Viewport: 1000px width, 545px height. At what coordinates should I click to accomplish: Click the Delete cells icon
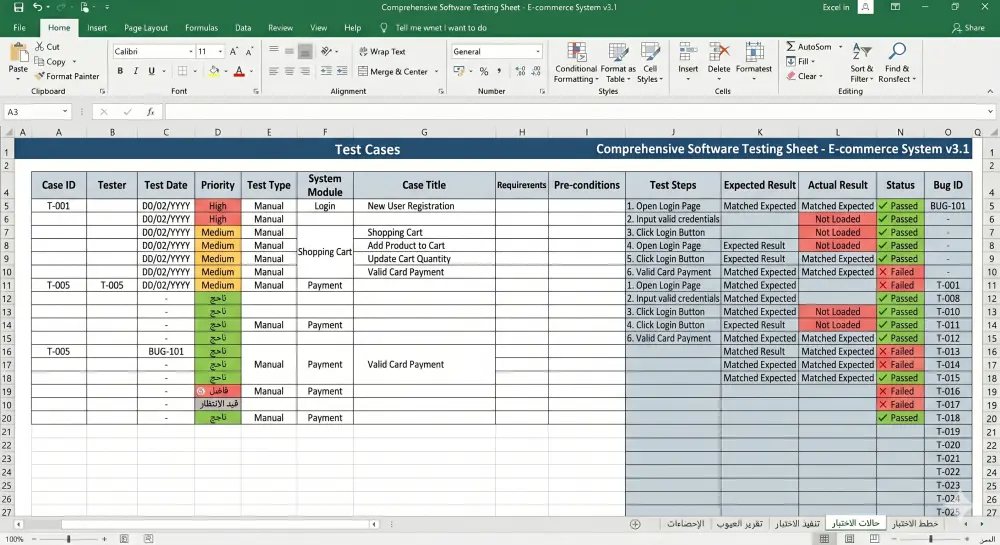[719, 52]
